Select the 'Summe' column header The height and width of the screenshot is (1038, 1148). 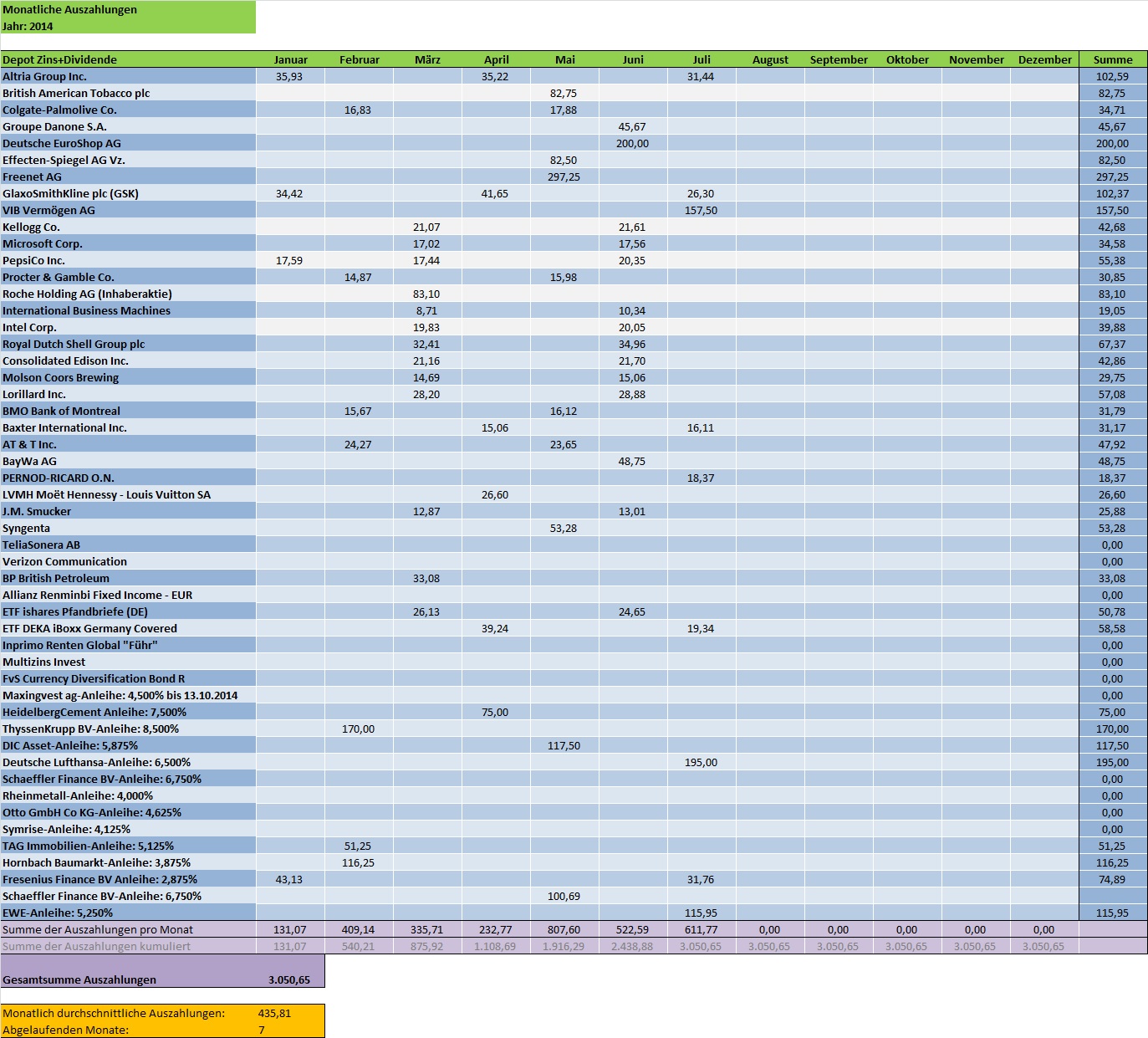point(1113,59)
